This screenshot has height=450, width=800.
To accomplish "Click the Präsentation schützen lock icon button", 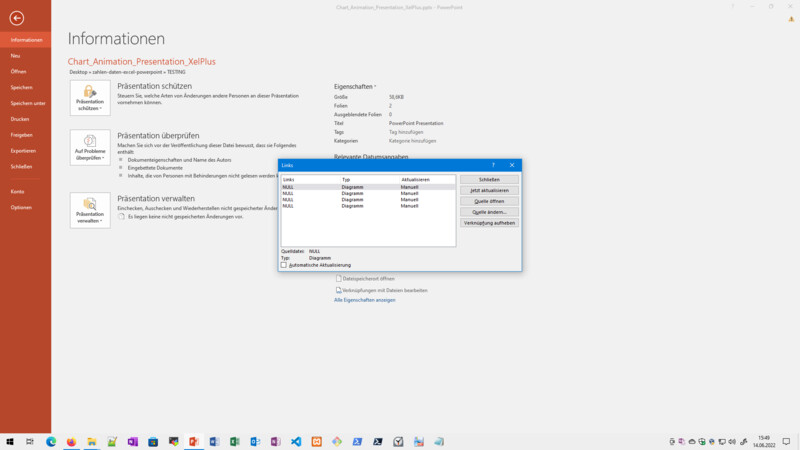I will click(90, 98).
